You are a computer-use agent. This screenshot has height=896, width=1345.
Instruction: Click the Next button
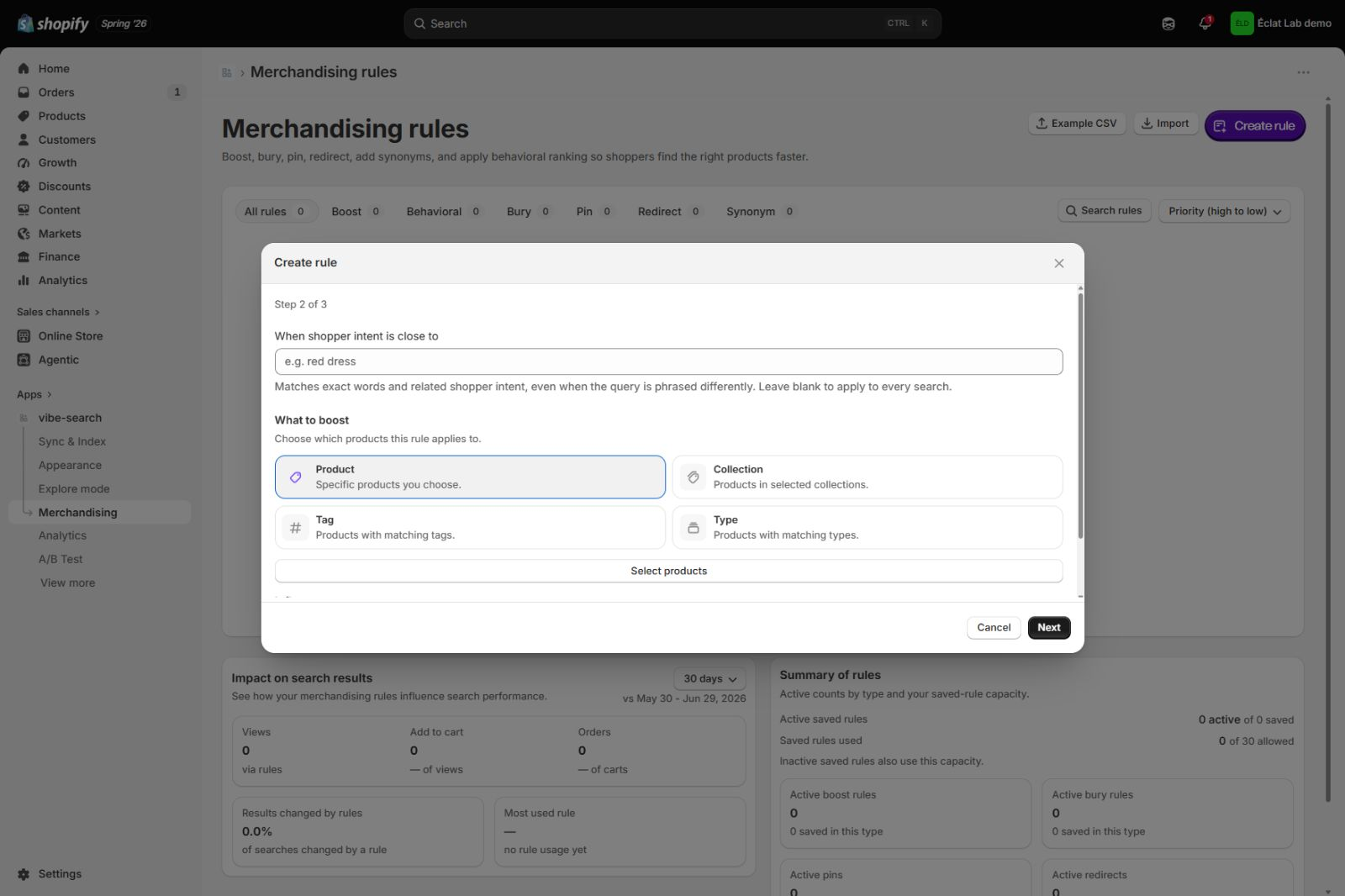tap(1049, 628)
